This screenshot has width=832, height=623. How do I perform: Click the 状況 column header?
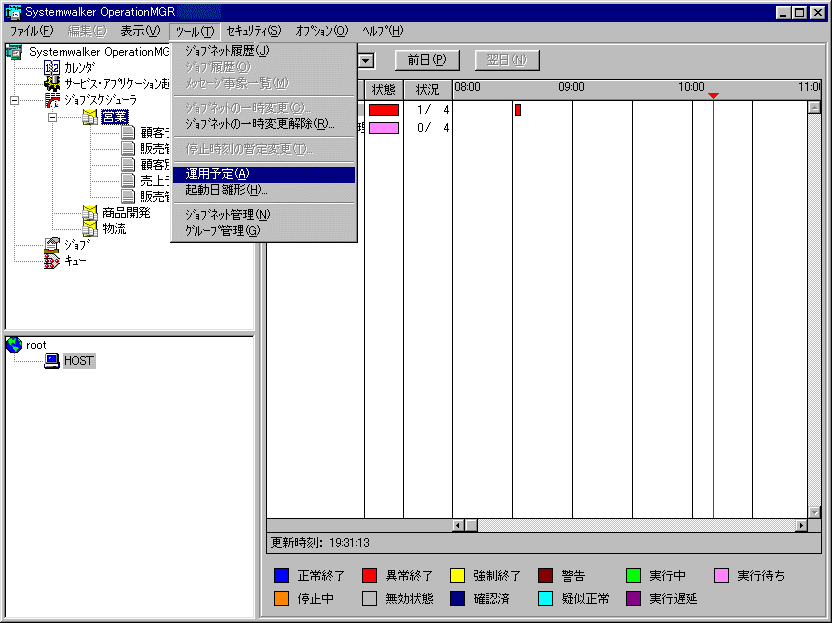tap(428, 90)
